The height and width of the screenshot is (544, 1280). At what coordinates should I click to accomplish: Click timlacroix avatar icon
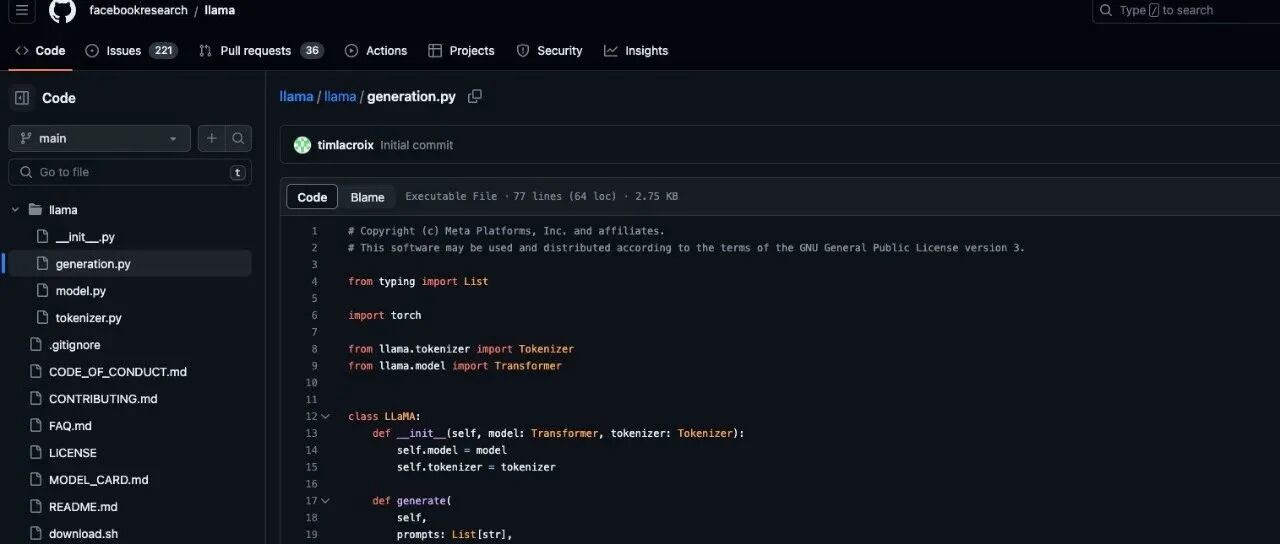(x=302, y=145)
